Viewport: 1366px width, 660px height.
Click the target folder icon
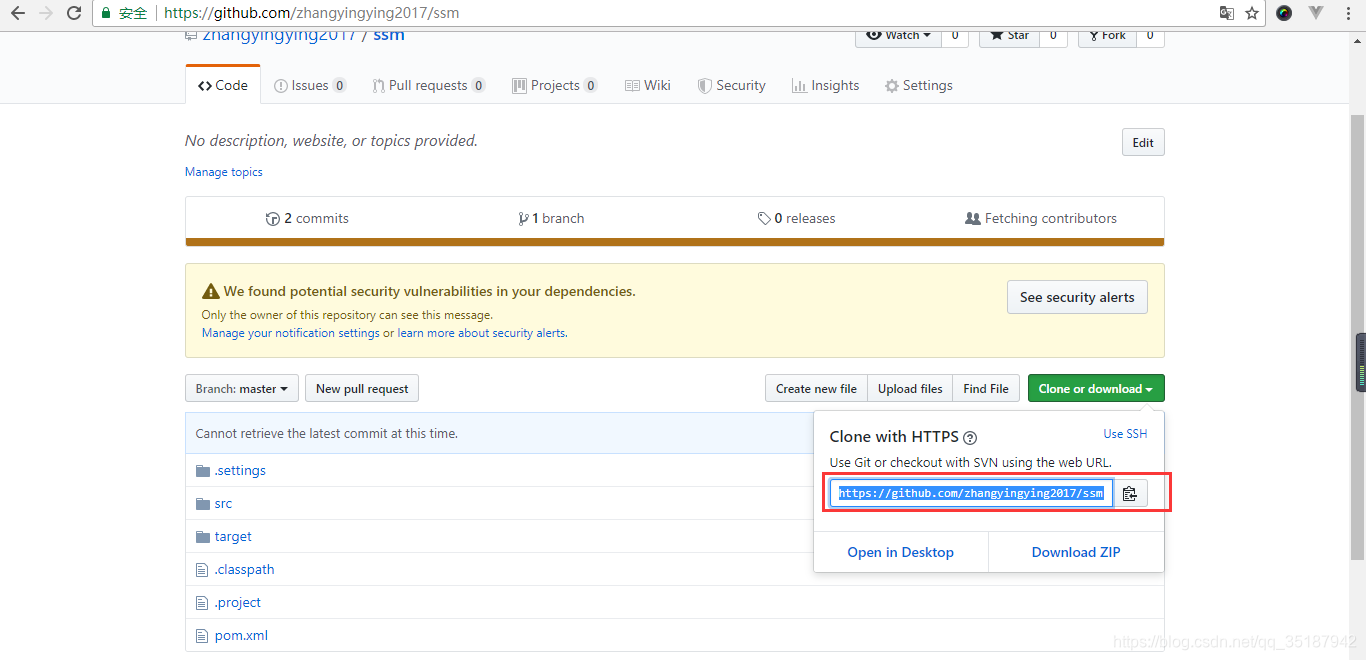coord(203,536)
